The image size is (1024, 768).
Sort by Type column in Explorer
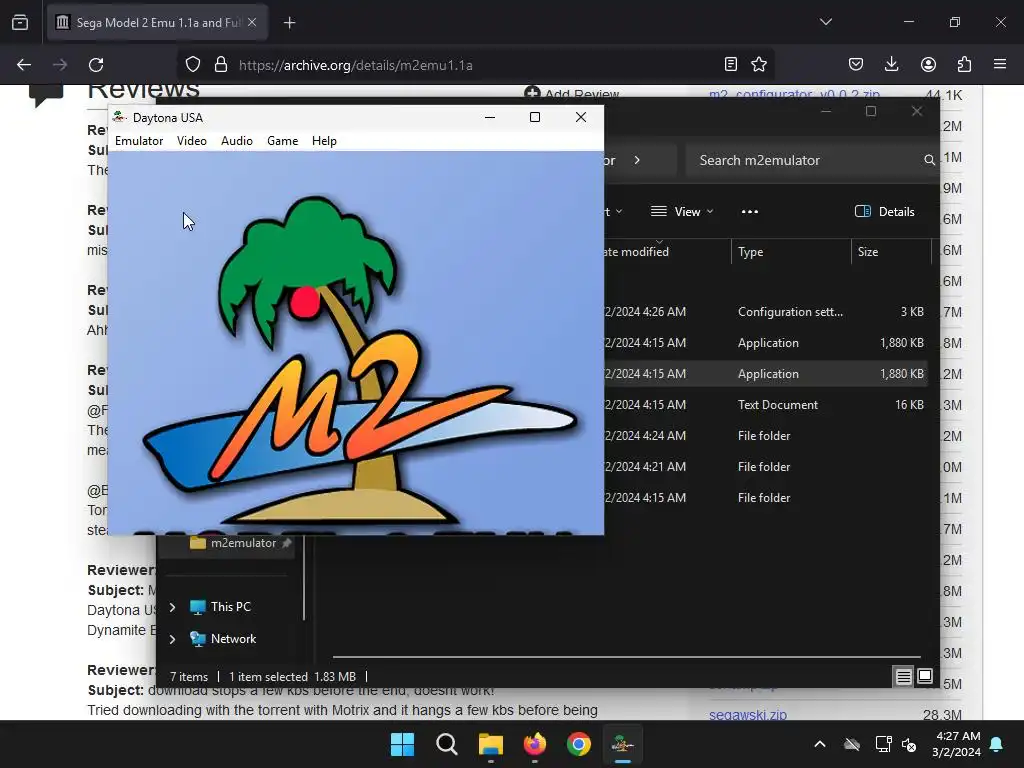791,252
